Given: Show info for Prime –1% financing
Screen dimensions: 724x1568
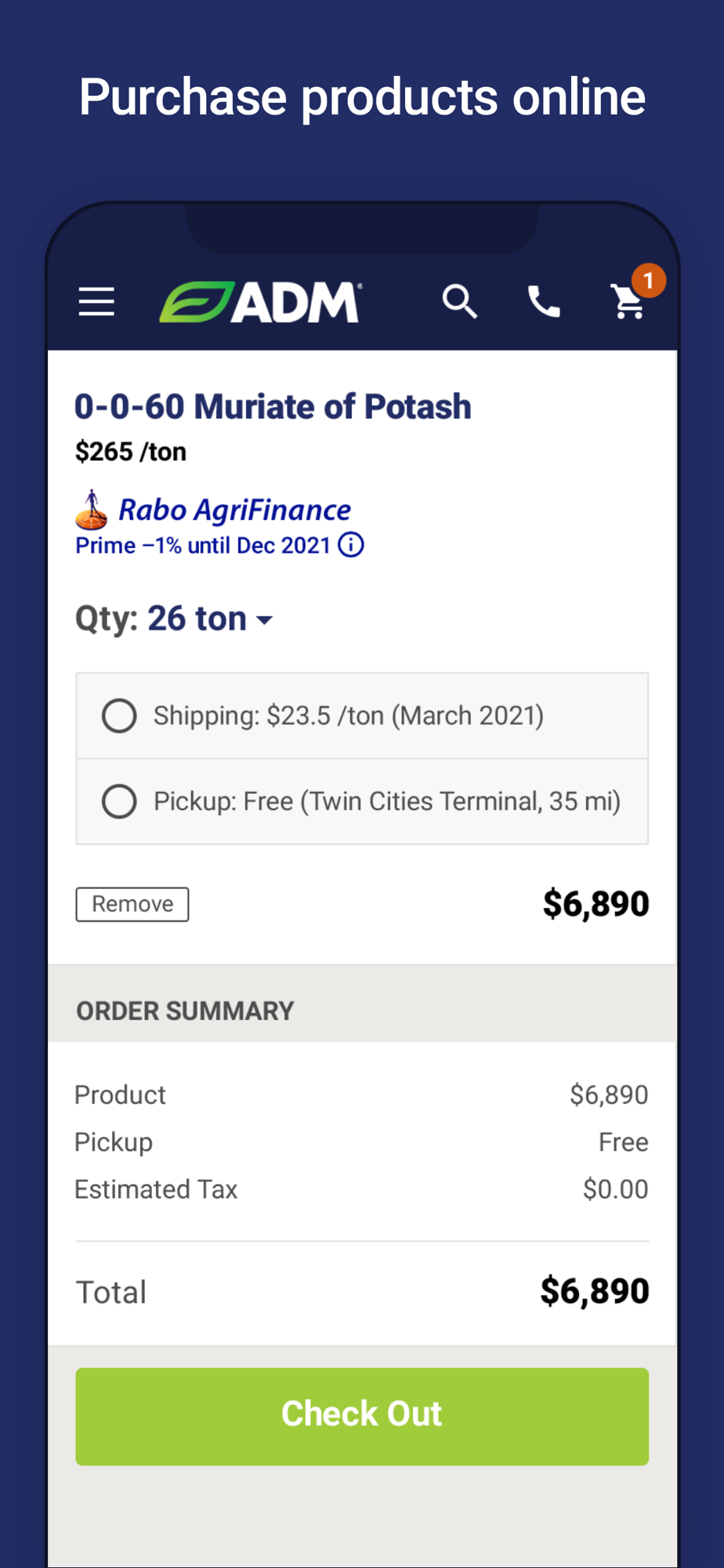Looking at the screenshot, I should [351, 545].
